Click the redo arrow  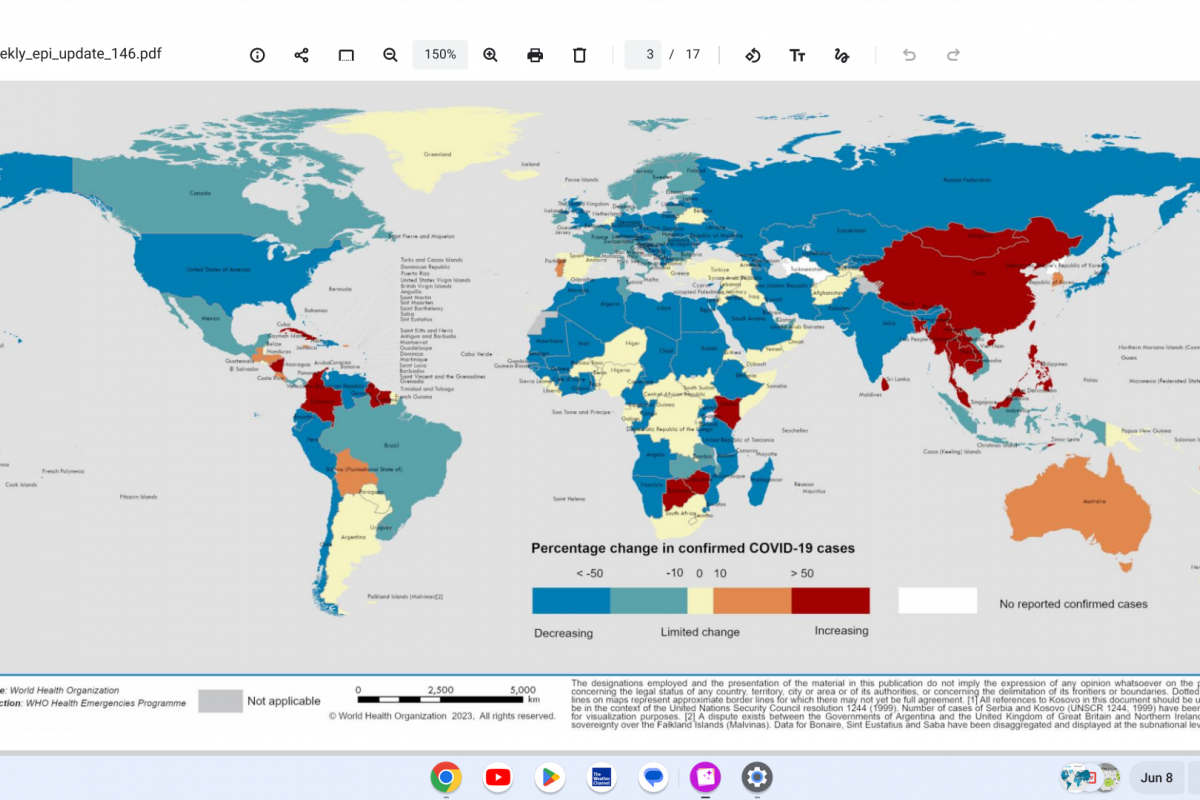tap(953, 55)
